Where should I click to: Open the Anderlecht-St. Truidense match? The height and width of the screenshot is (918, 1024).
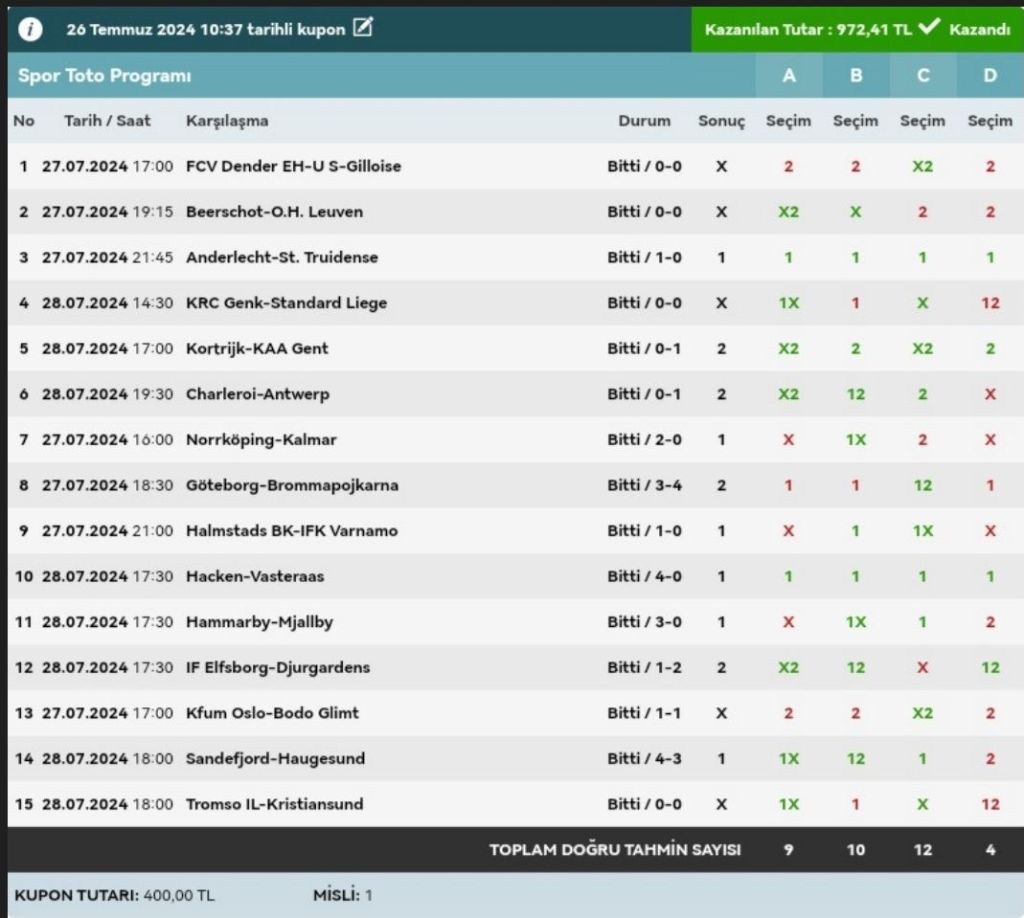click(282, 257)
